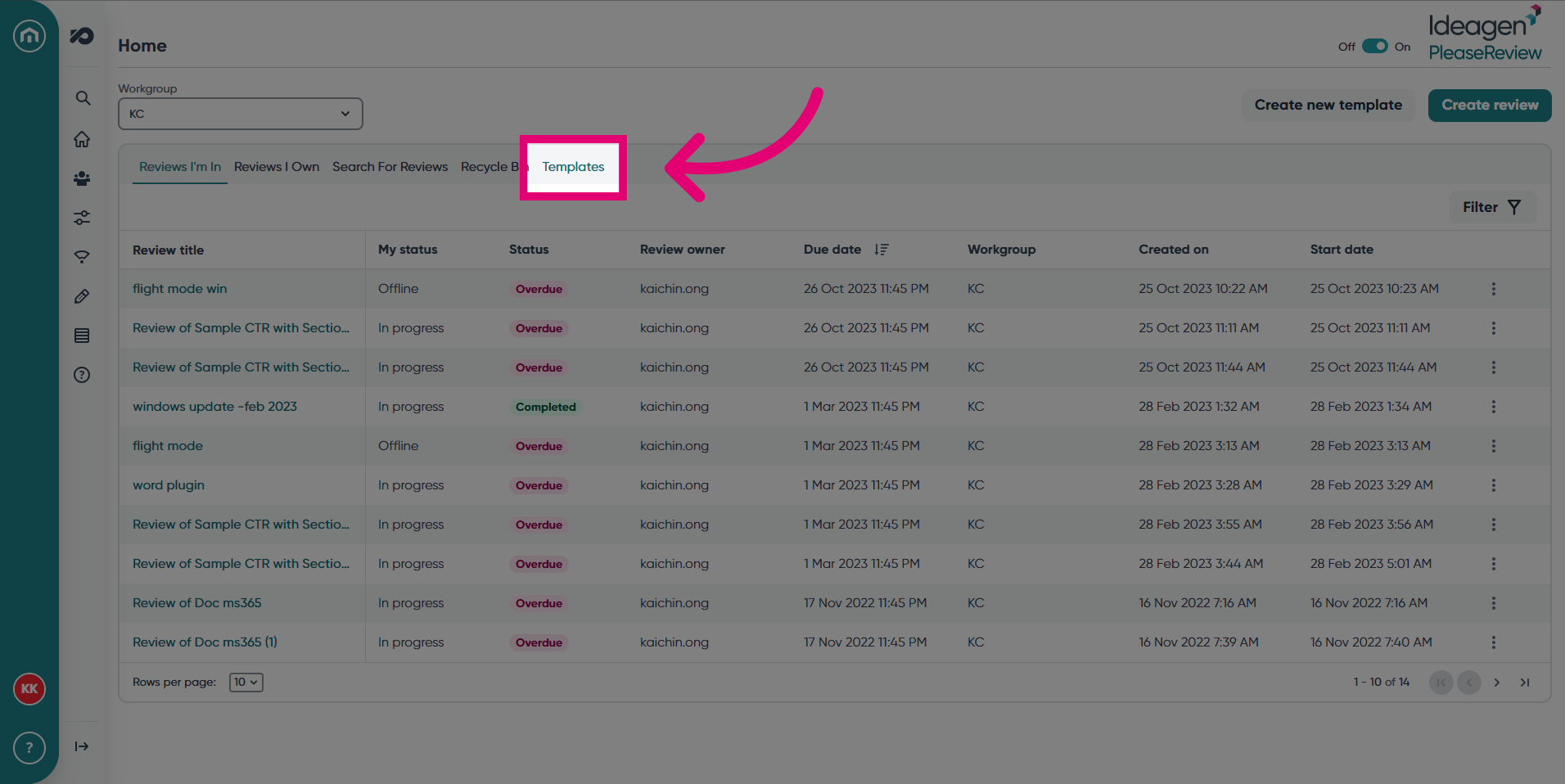Click the Start date column header

tap(1342, 250)
